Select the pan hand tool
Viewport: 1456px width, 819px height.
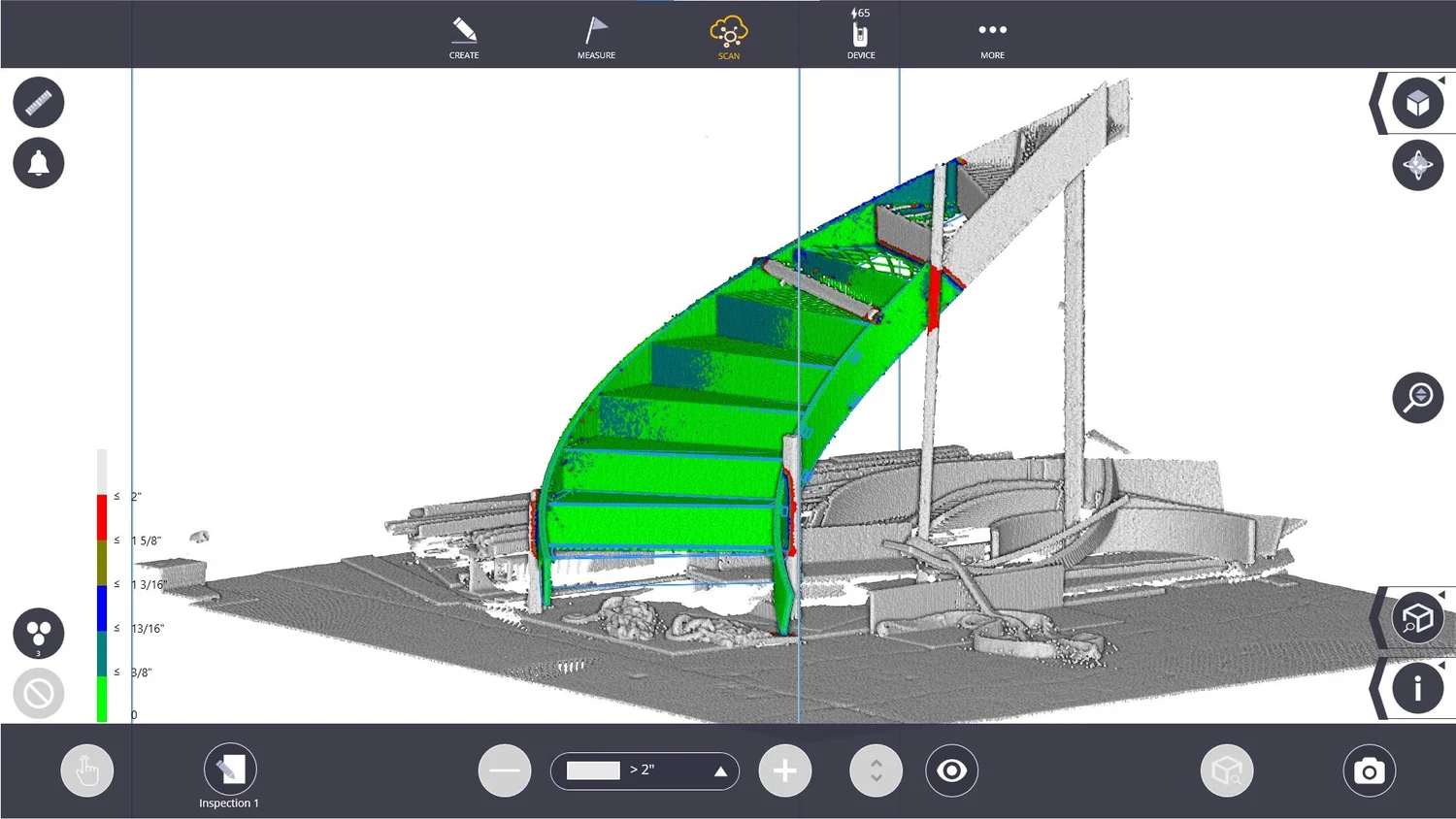86,770
